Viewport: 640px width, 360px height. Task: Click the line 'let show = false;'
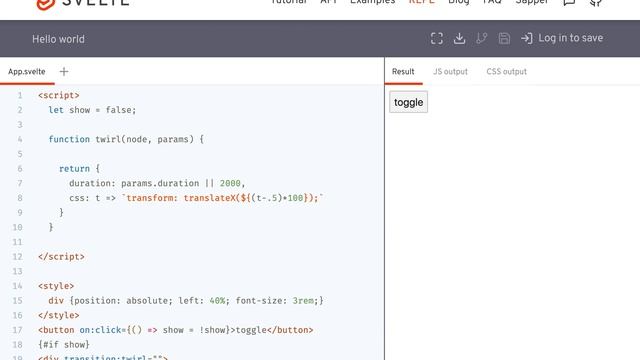(92, 110)
